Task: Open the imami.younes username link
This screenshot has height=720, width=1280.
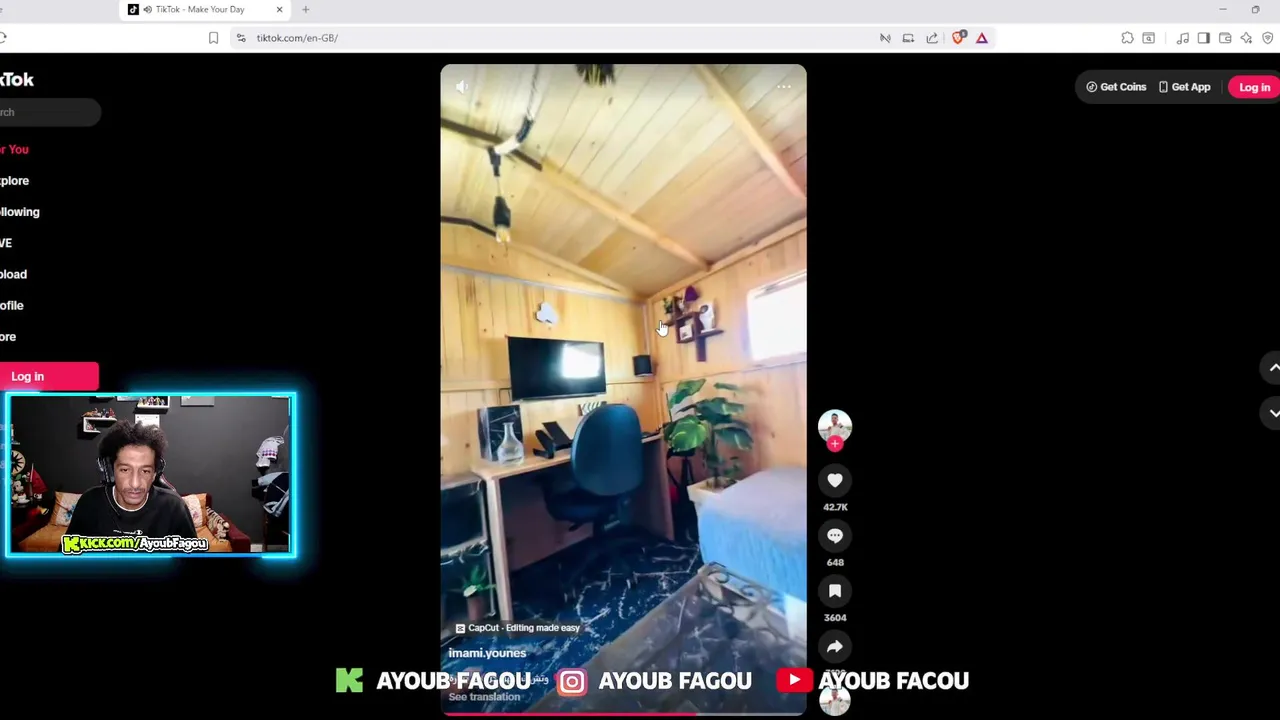Action: (487, 653)
